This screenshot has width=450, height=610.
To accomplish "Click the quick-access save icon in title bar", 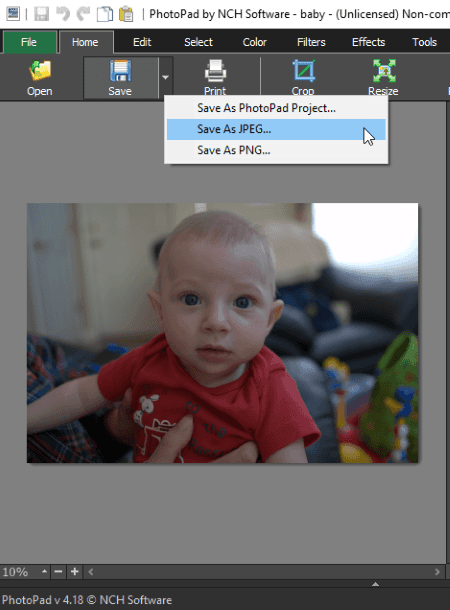I will coord(41,14).
